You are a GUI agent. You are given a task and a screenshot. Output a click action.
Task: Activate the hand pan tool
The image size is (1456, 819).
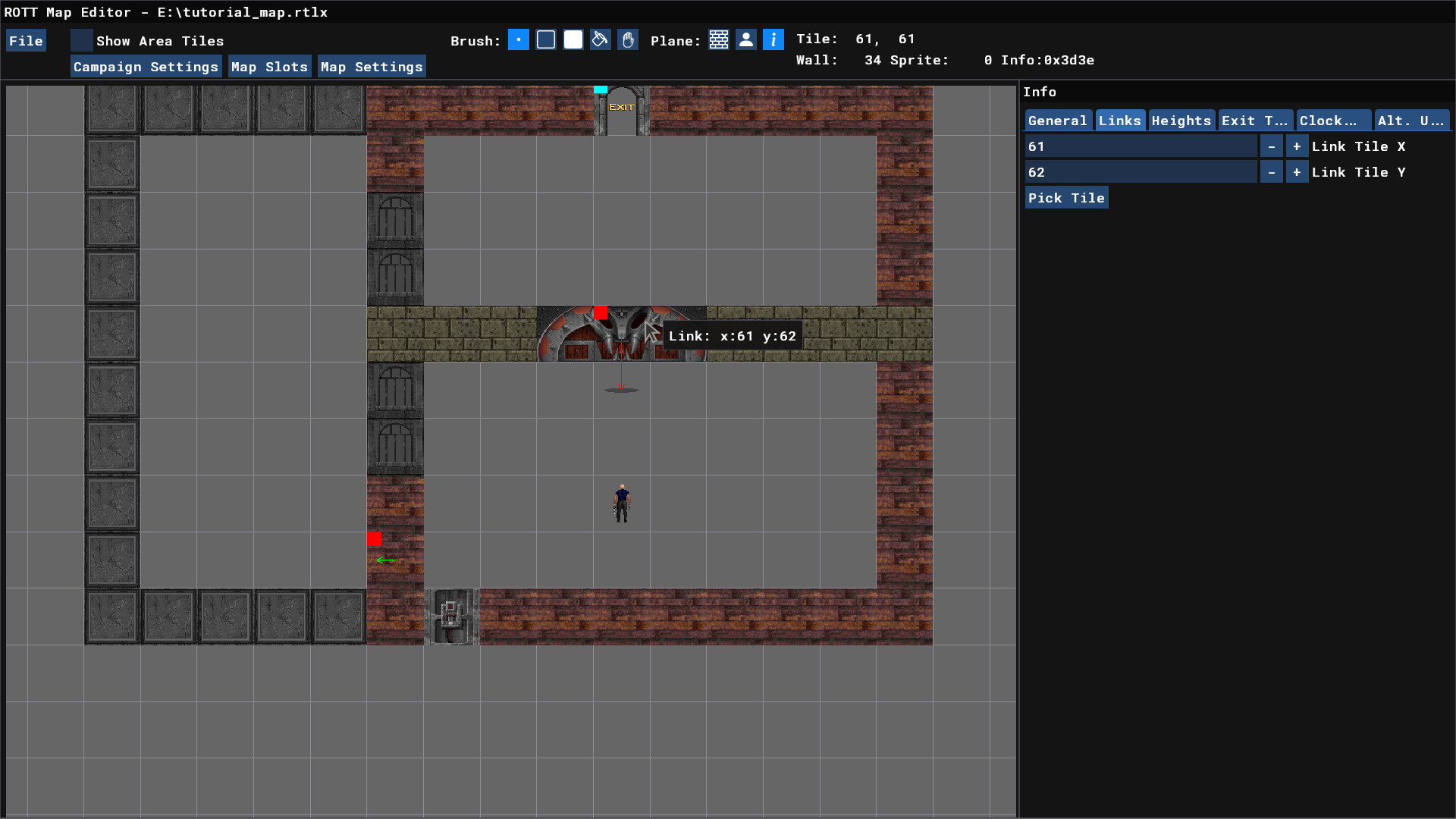coord(628,40)
